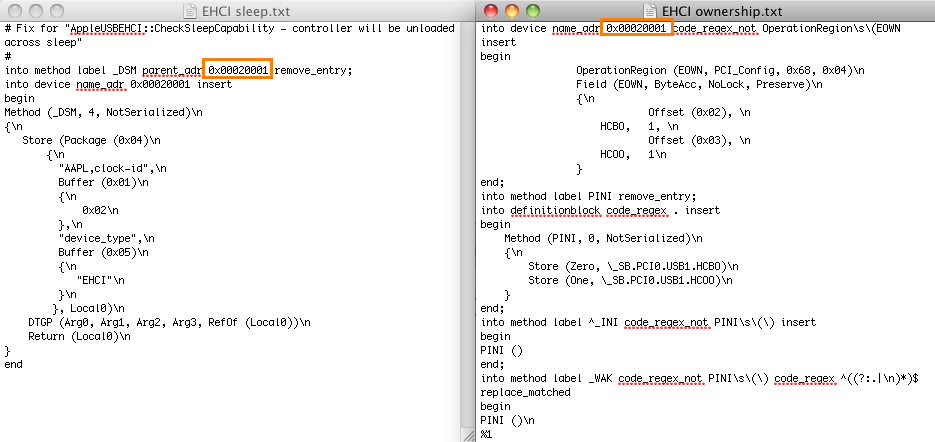Close the EHCI ownership.txt window with red button

(x=491, y=11)
